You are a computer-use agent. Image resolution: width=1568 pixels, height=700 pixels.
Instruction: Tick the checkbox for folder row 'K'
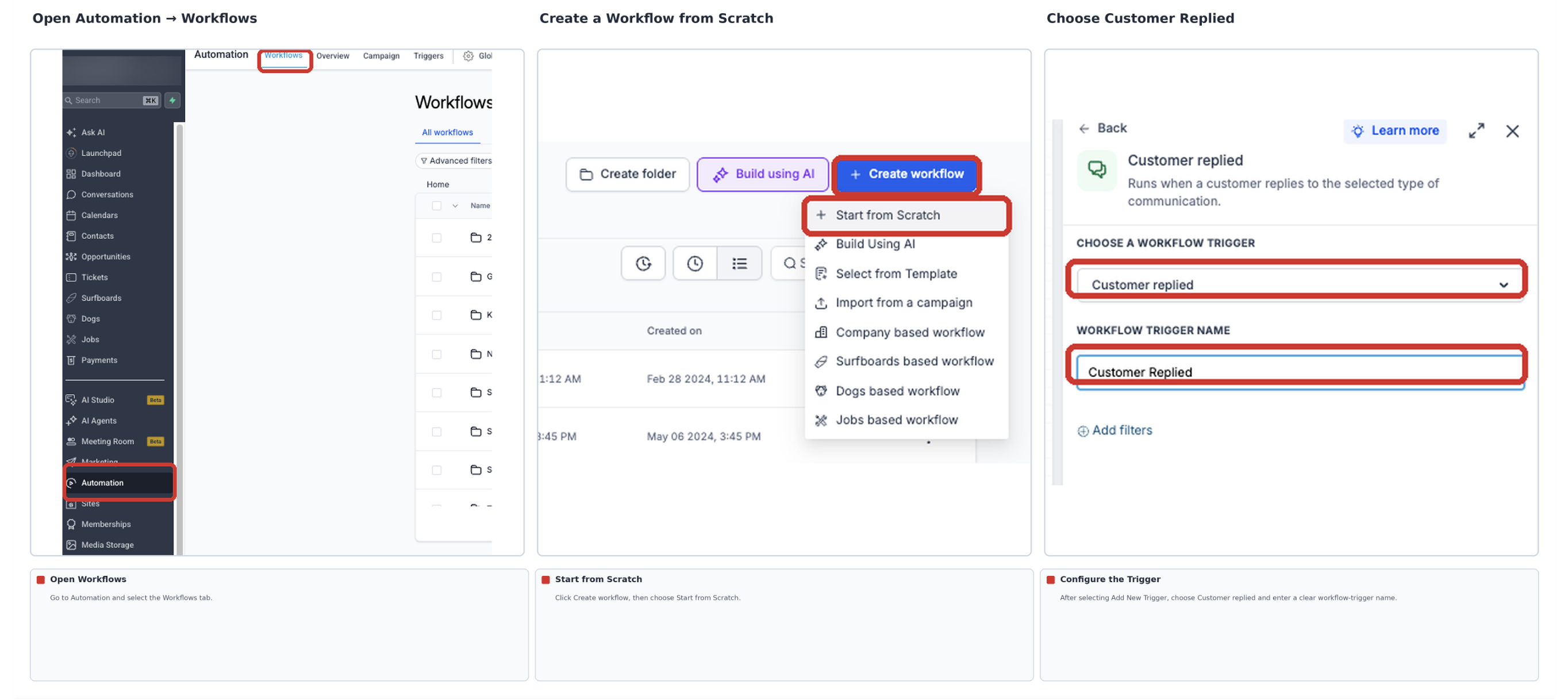(436, 315)
